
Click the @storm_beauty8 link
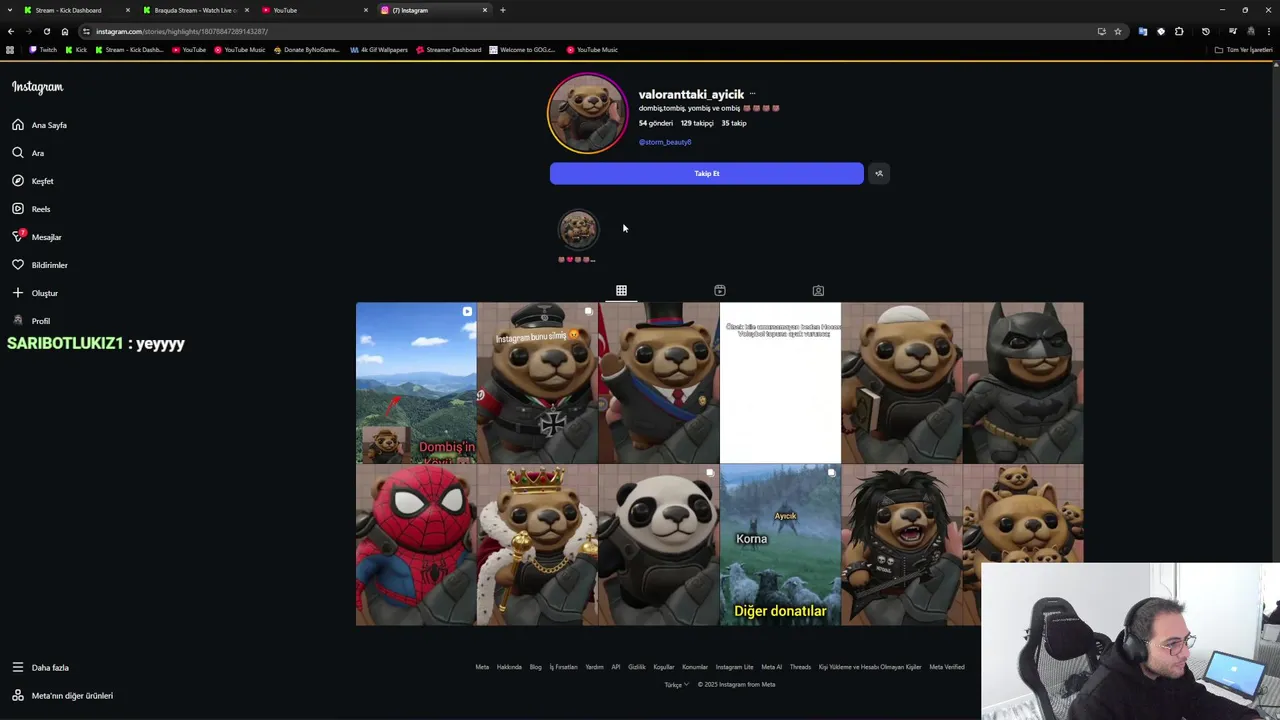665,142
